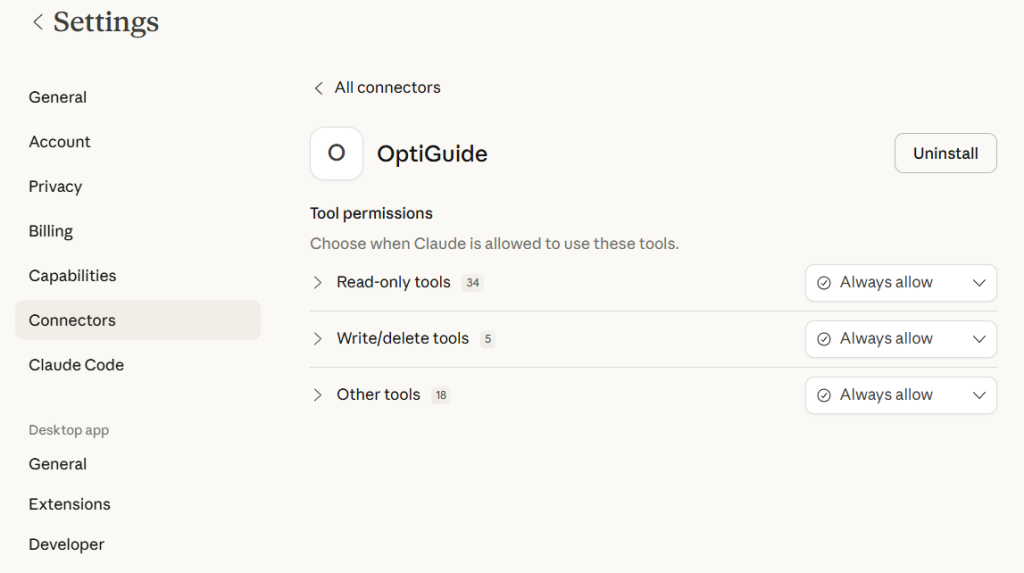The width and height of the screenshot is (1024, 573).
Task: Click the left chevron before All connectors
Action: point(318,88)
